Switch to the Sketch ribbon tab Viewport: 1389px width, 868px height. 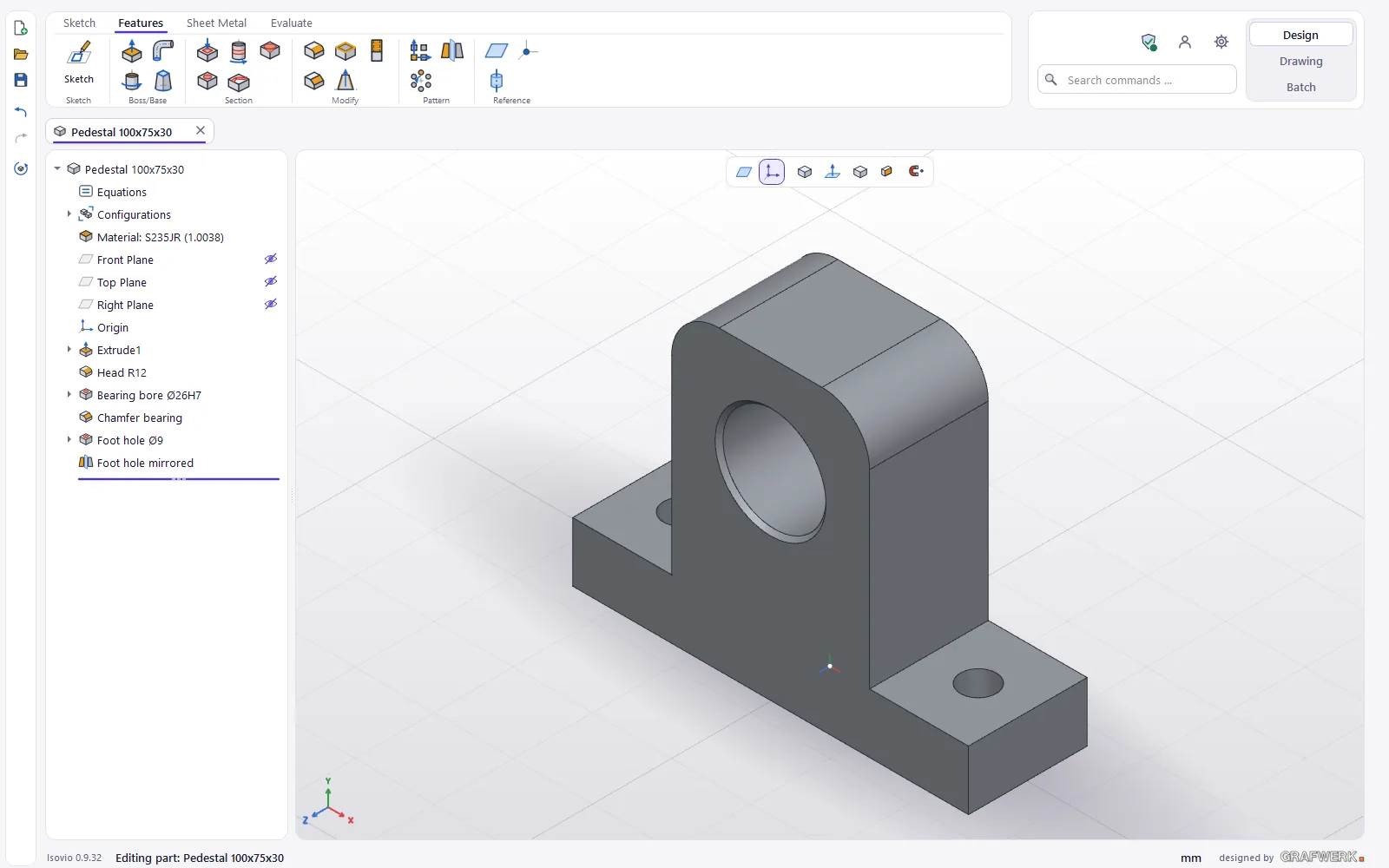pyautogui.click(x=79, y=23)
